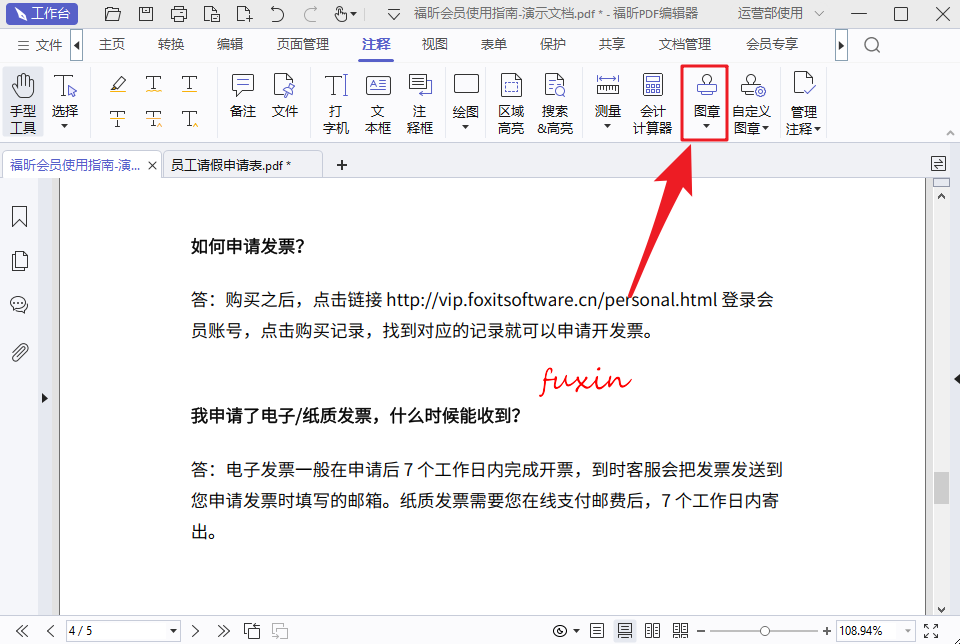Switch to 员工请假申请表.pdf document tab
This screenshot has width=960, height=644.
click(231, 165)
